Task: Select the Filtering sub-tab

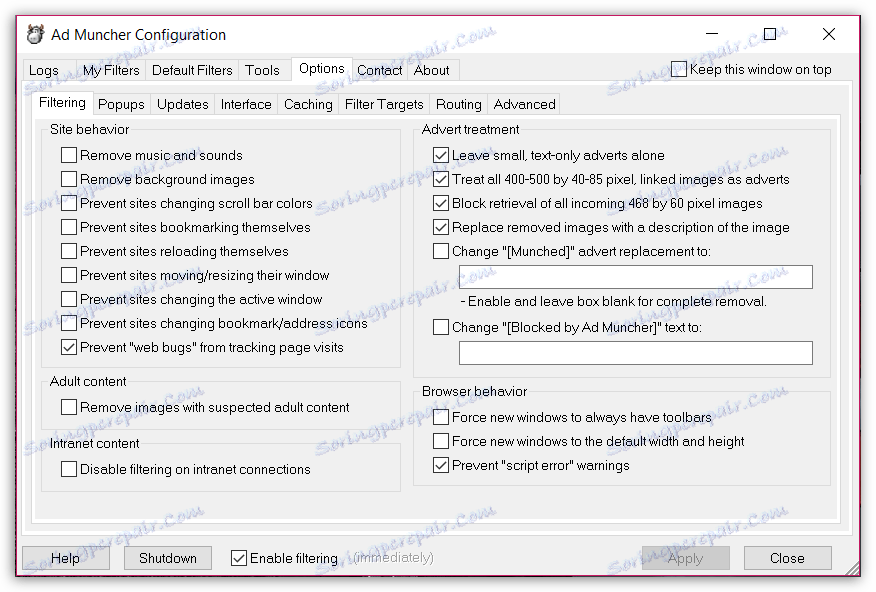Action: coord(62,103)
